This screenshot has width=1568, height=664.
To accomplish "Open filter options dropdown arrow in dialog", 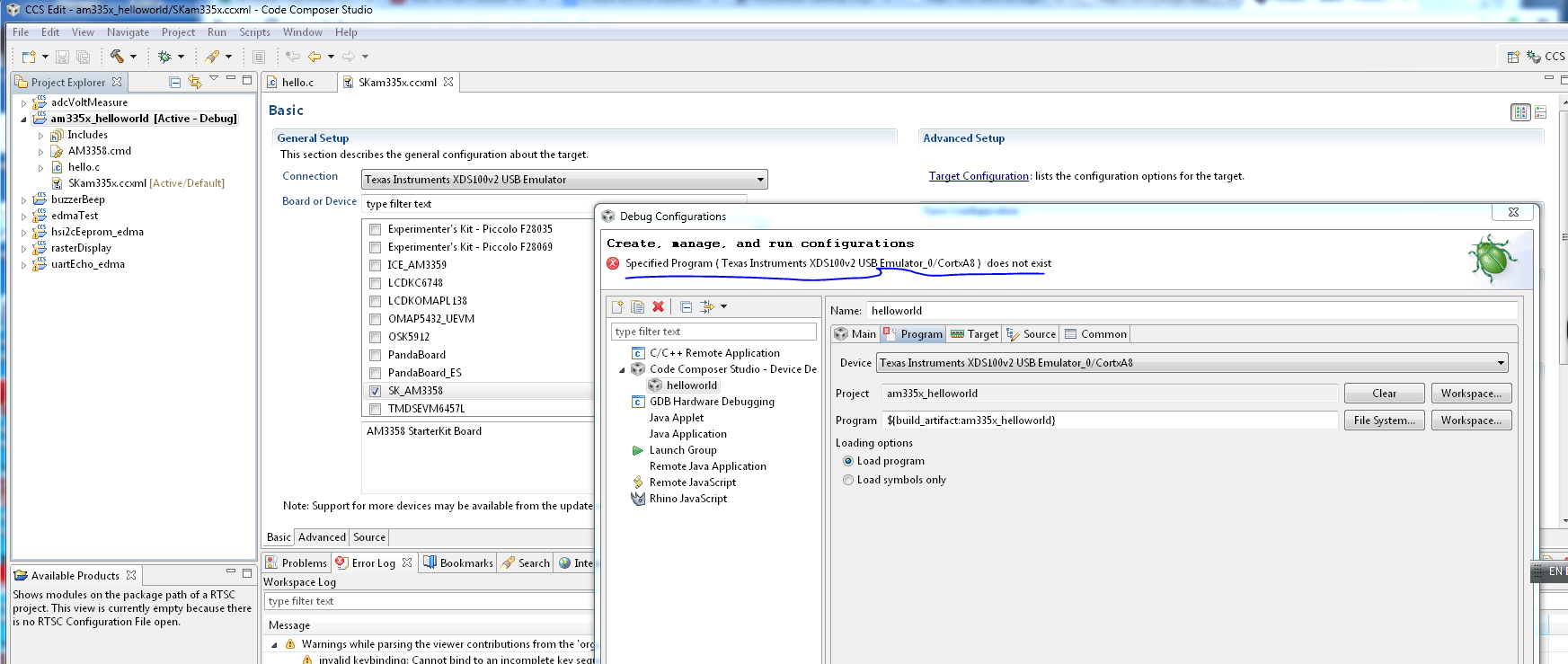I will pos(723,306).
